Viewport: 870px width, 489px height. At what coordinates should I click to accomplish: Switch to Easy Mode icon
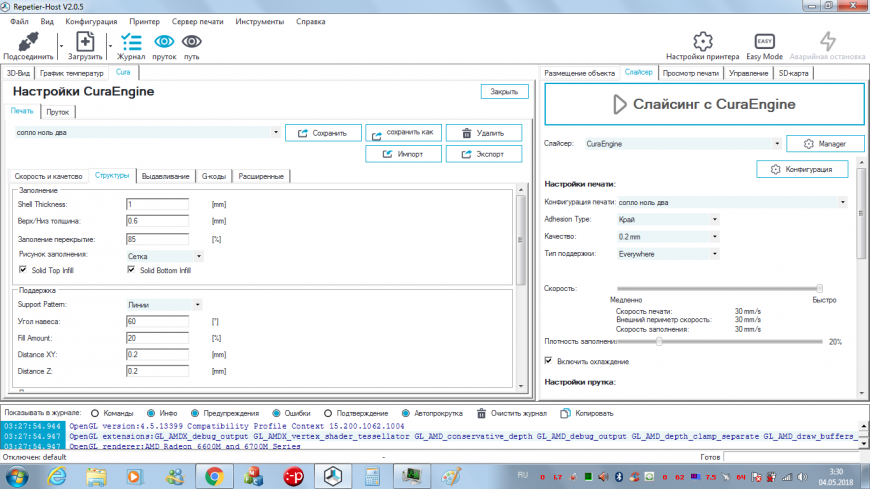click(765, 42)
